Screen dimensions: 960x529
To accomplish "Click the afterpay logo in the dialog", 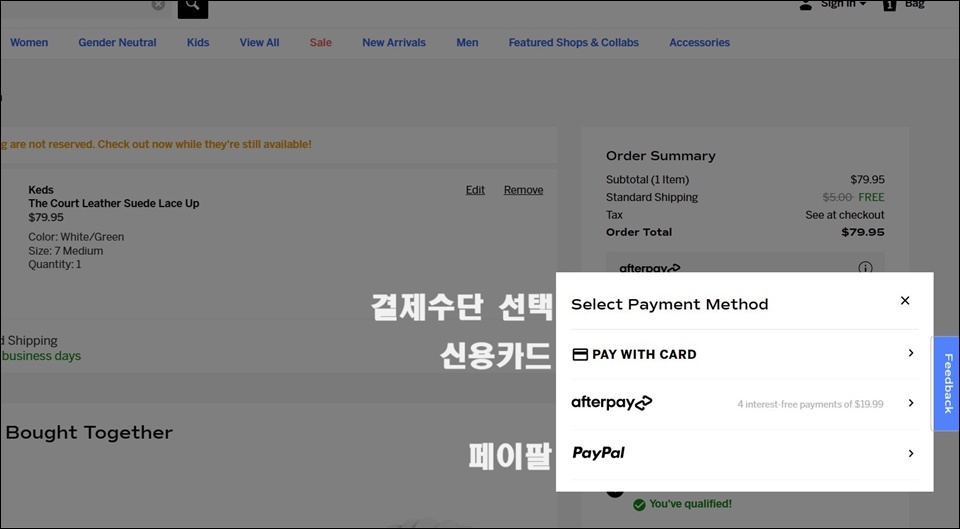I will click(612, 402).
